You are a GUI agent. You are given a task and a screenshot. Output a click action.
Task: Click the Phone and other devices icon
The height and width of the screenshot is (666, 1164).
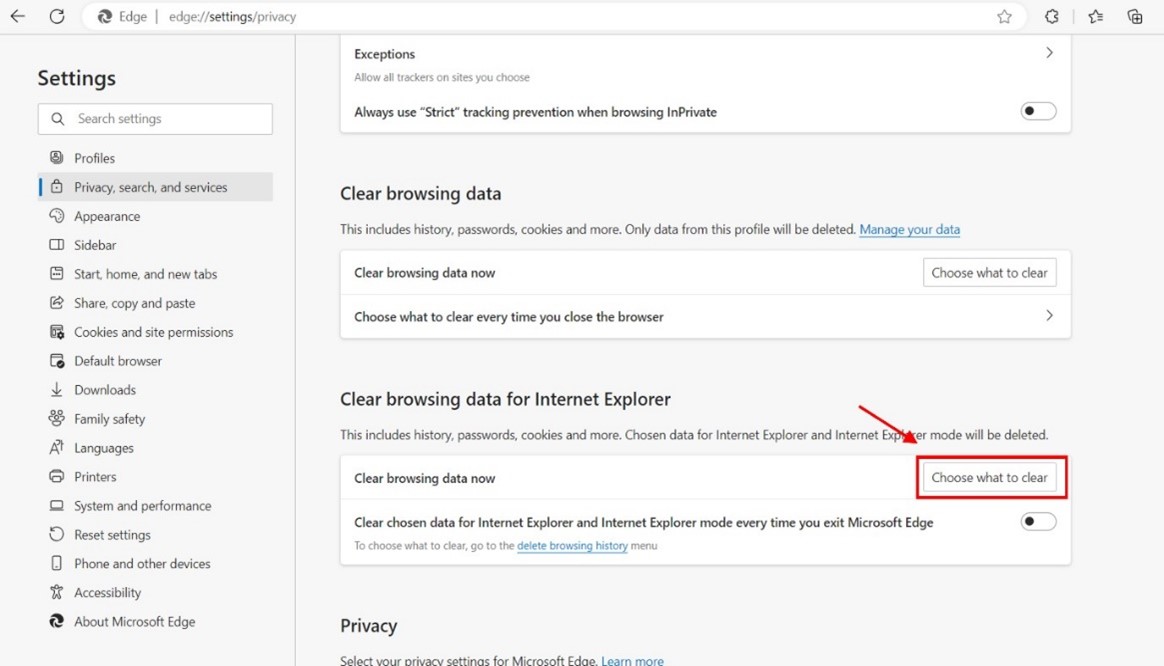pyautogui.click(x=56, y=563)
